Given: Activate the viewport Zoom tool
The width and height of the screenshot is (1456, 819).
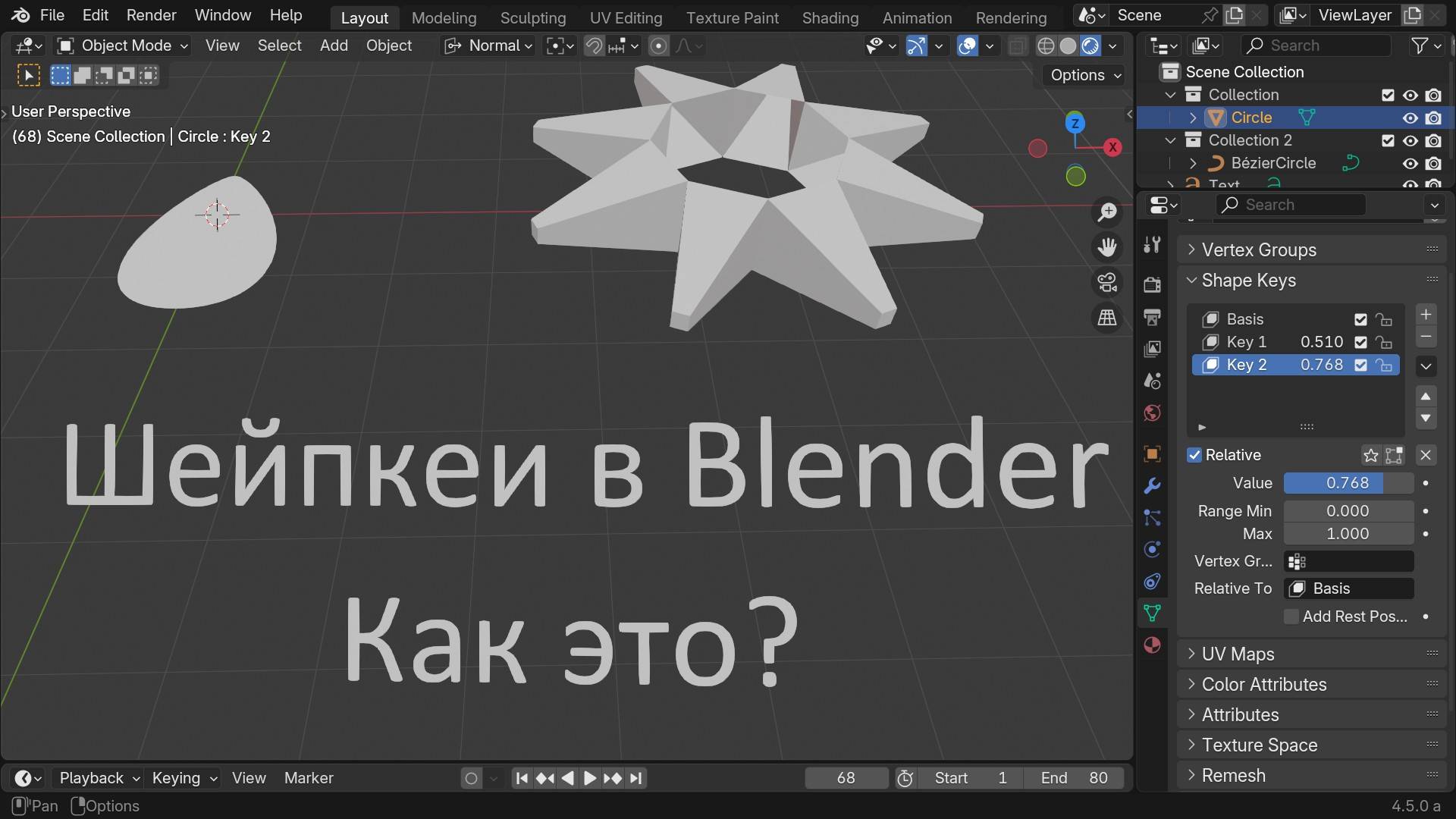Looking at the screenshot, I should coord(1106,212).
